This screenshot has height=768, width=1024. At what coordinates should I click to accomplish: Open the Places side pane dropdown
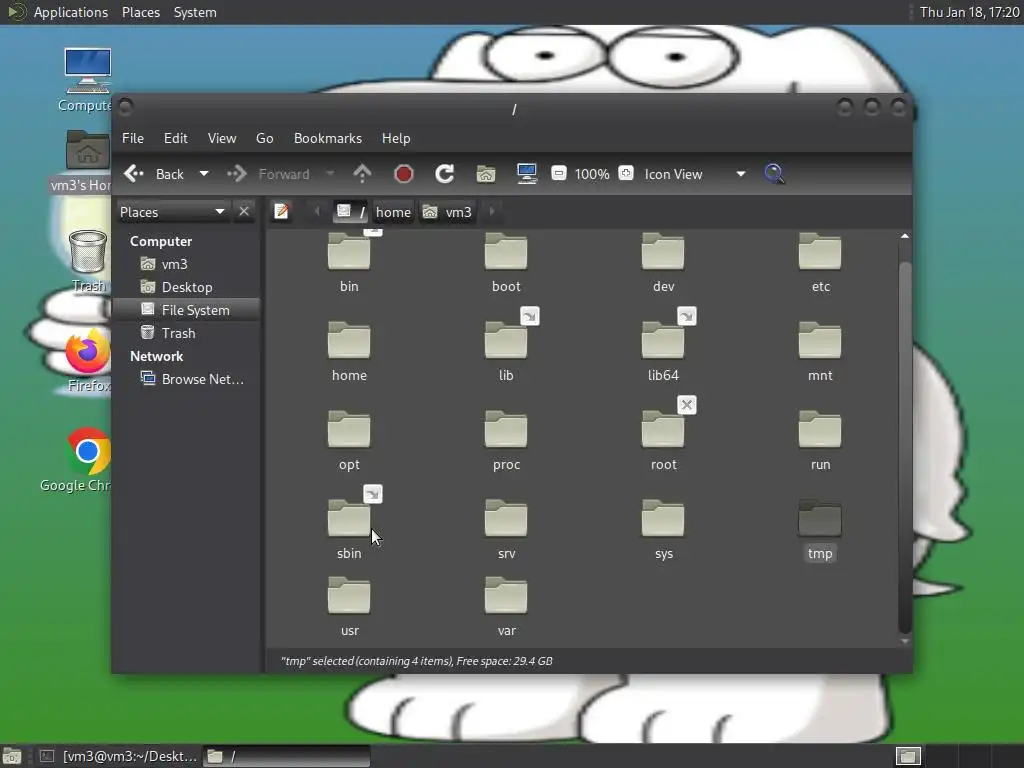click(172, 212)
